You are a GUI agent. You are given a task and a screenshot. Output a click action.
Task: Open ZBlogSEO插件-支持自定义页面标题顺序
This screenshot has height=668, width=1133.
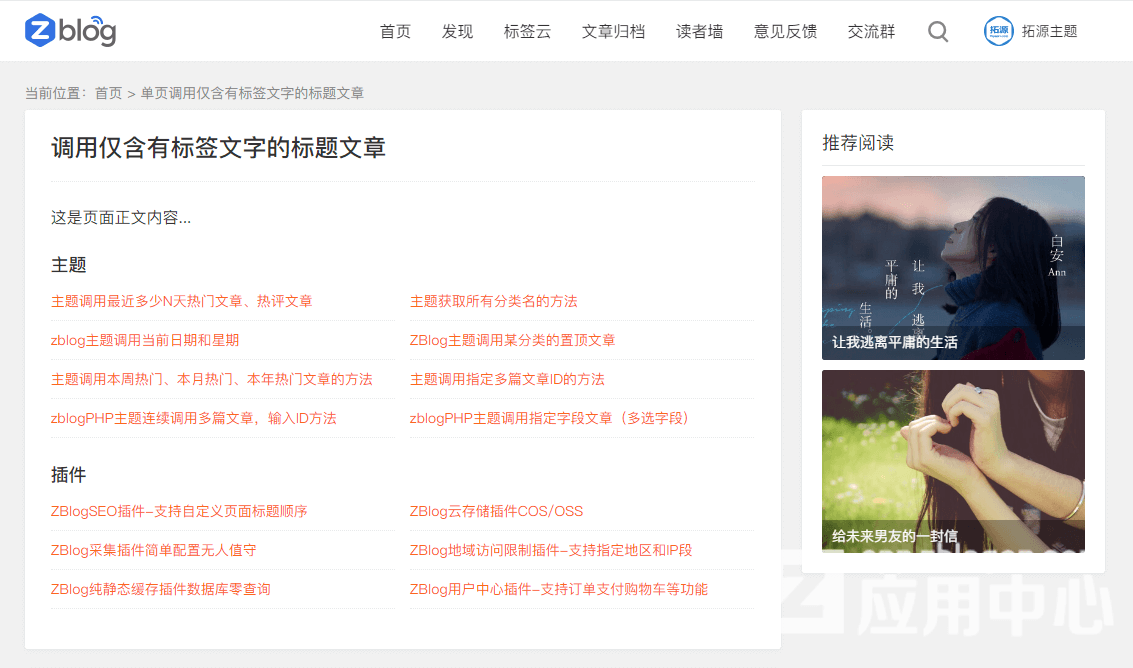tap(179, 512)
